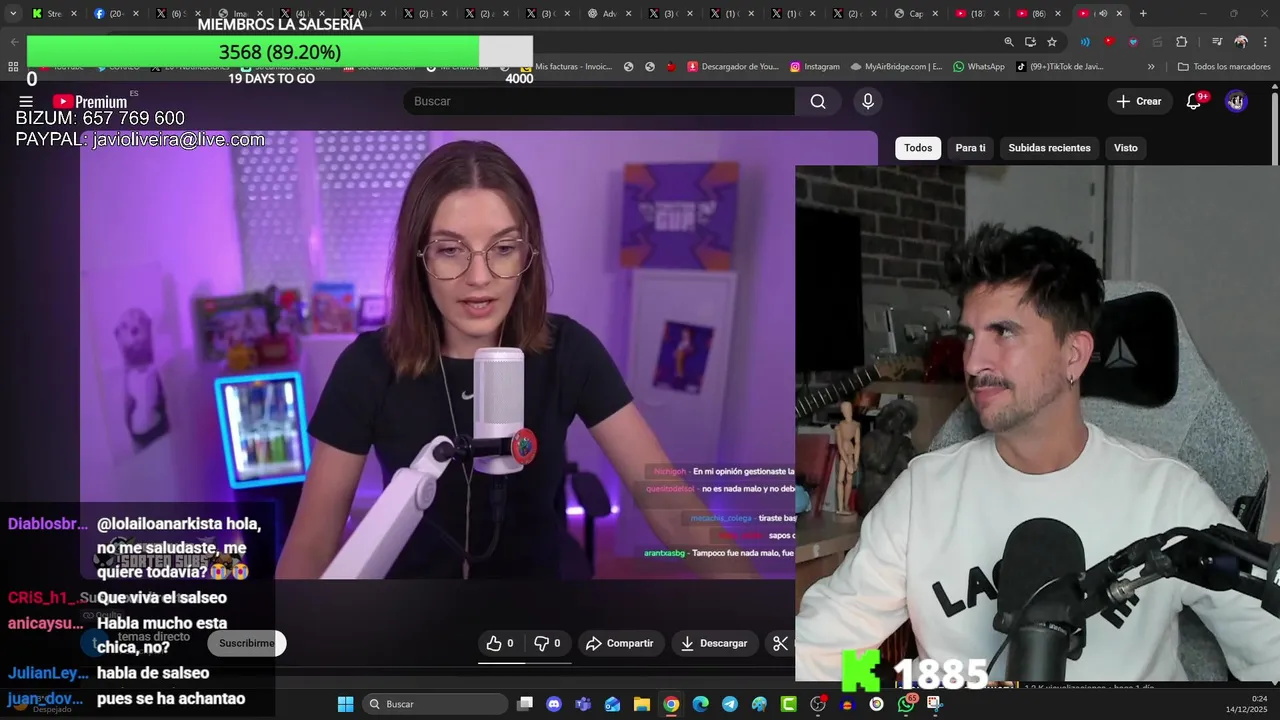Open the media controls music-note icon

(1217, 42)
